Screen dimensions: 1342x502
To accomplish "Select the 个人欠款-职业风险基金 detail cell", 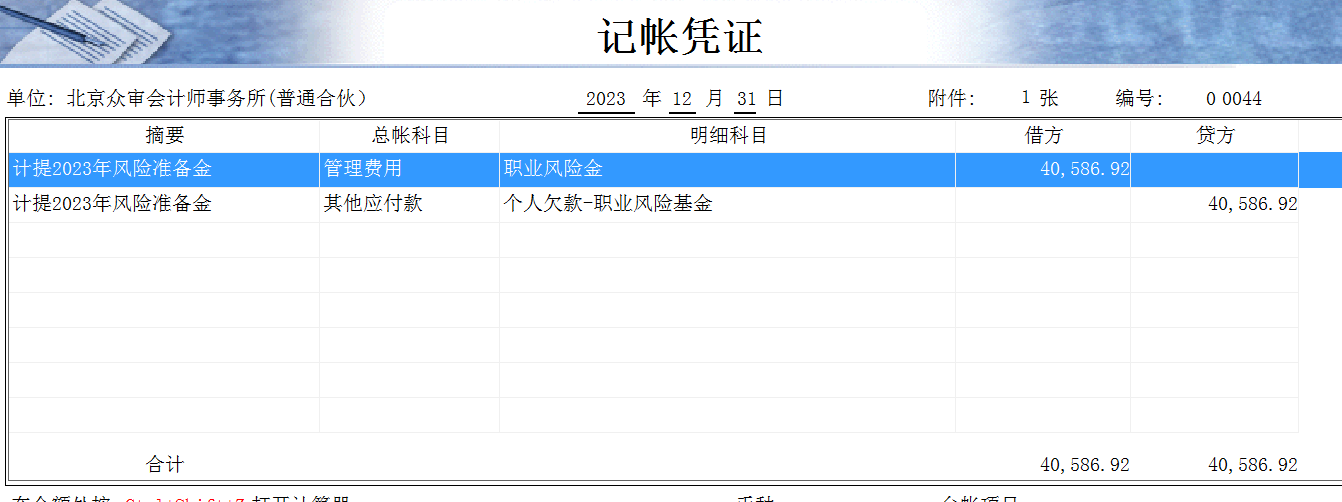I will (x=728, y=204).
